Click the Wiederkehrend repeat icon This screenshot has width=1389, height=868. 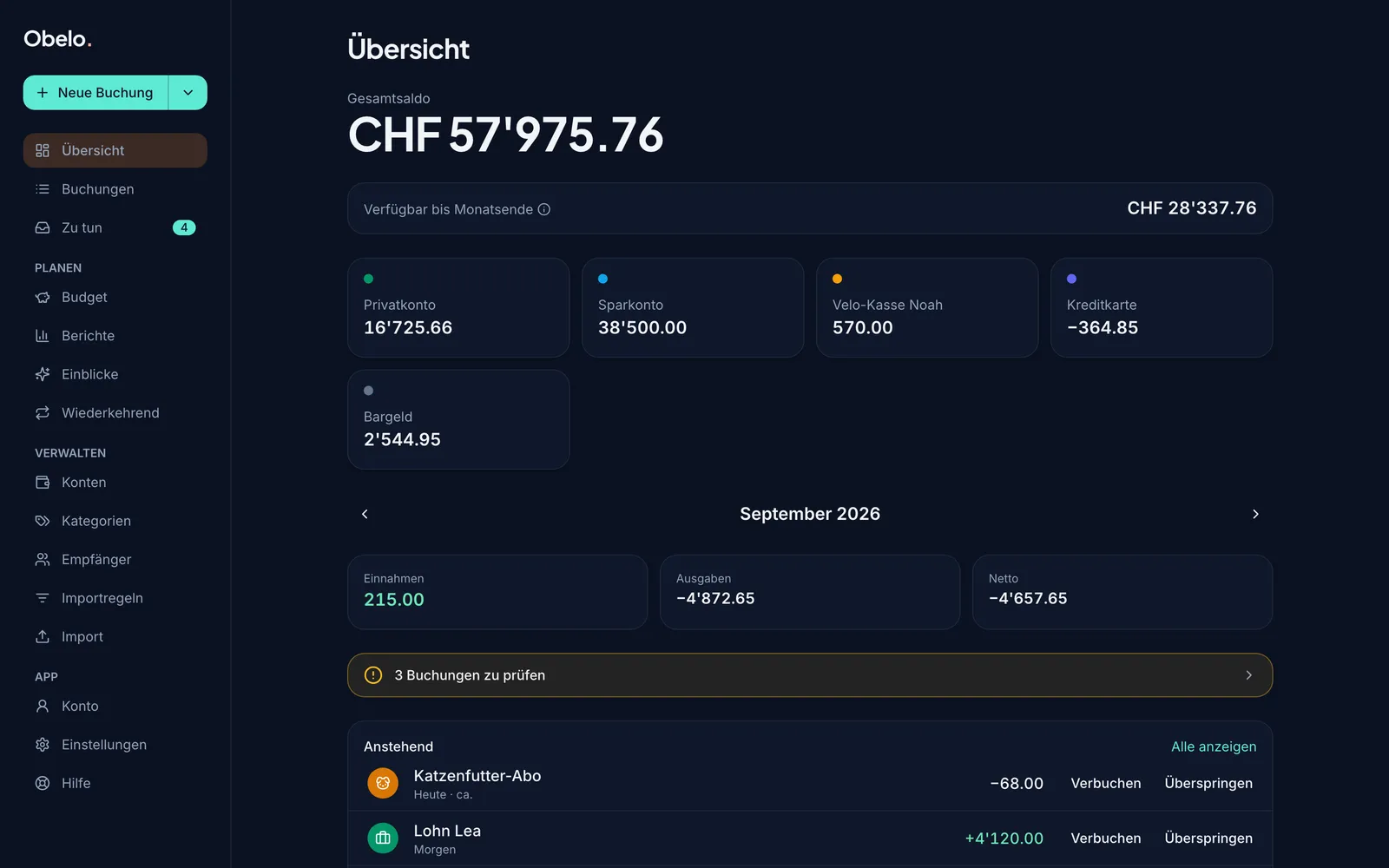tap(42, 413)
